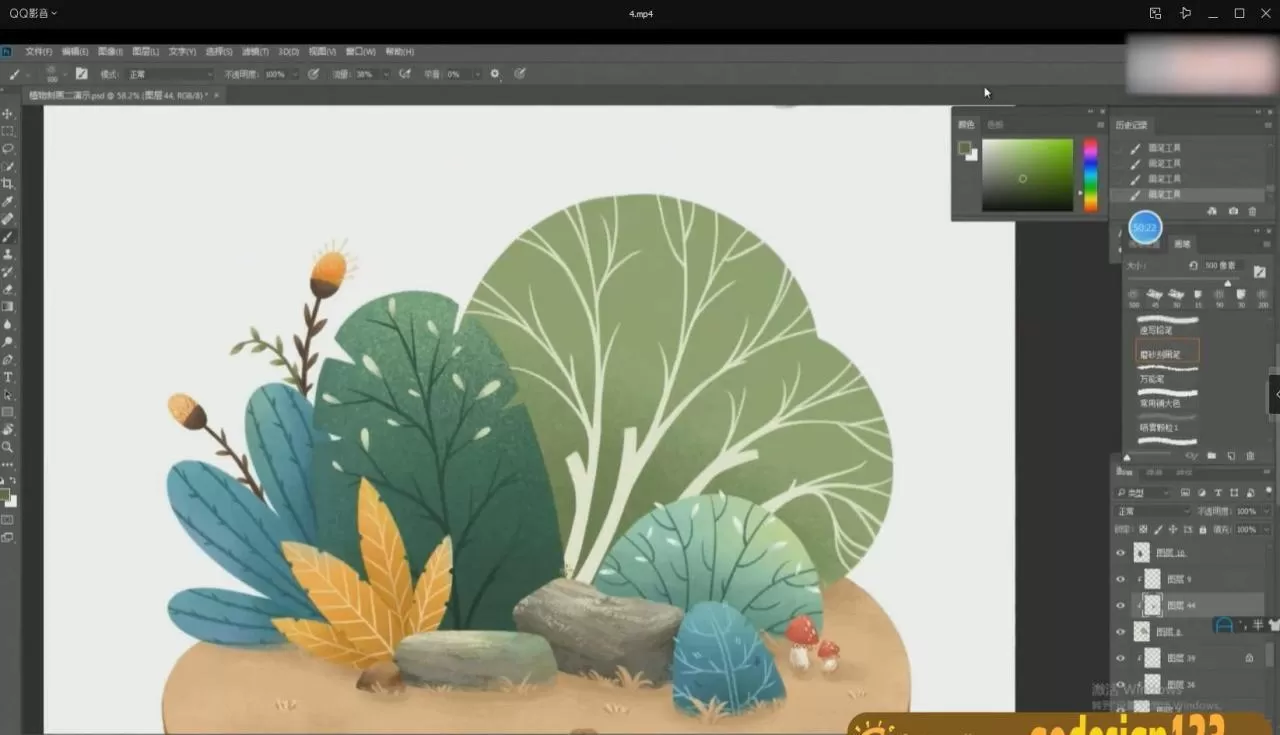
Task: Select the Horizontal Type tool
Action: click(8, 377)
